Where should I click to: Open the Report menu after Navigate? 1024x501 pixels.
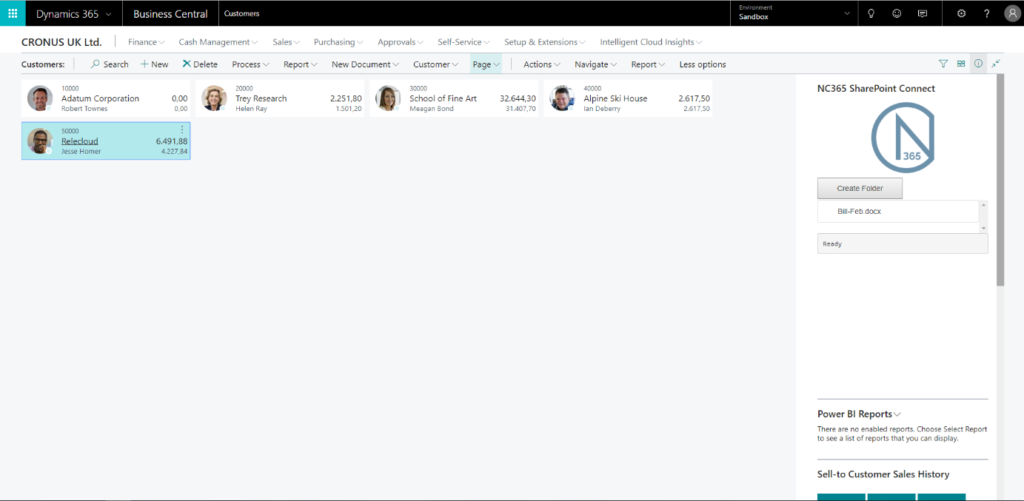648,64
